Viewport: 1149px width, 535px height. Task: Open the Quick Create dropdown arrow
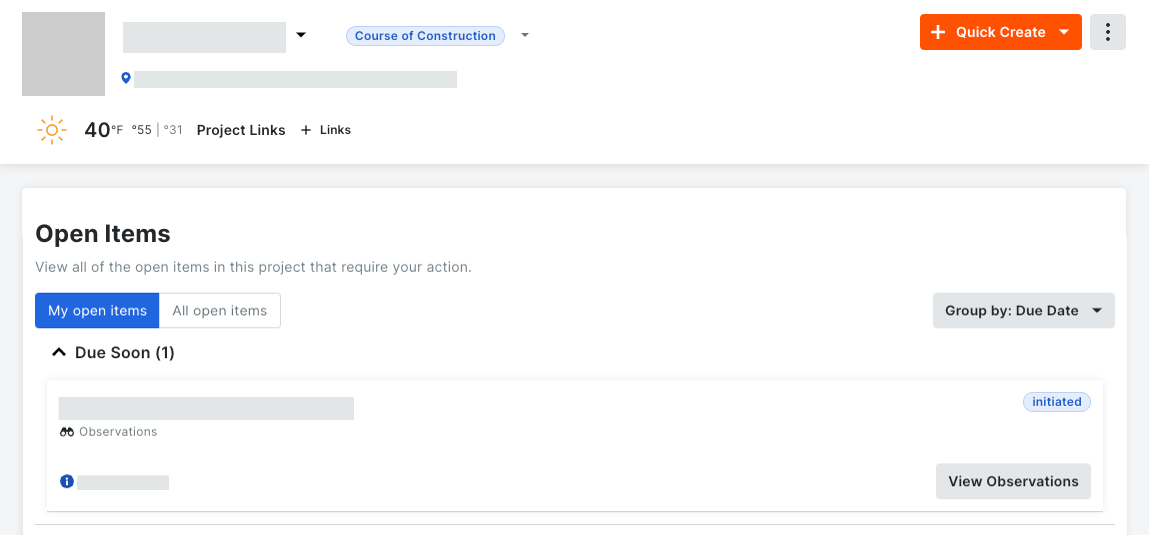tap(1065, 32)
